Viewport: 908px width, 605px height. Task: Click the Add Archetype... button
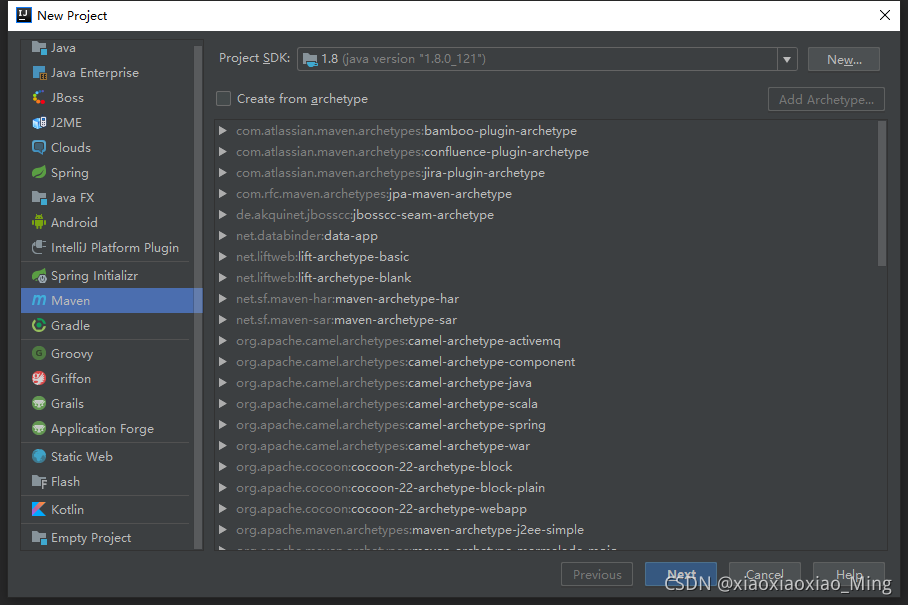[x=826, y=99]
